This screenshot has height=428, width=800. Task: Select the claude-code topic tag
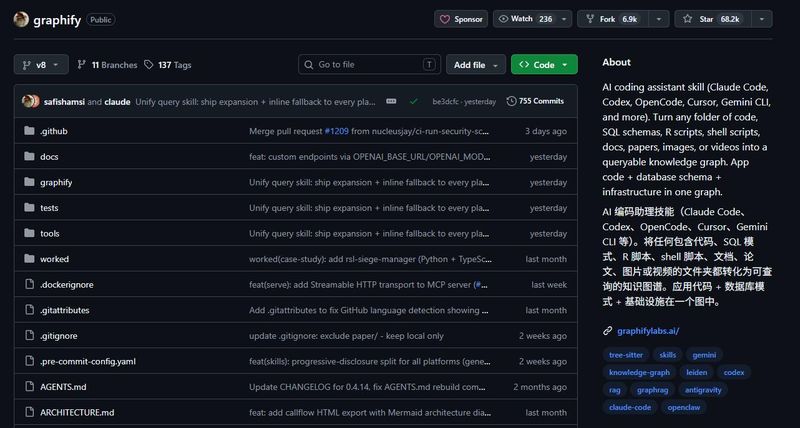coord(630,407)
